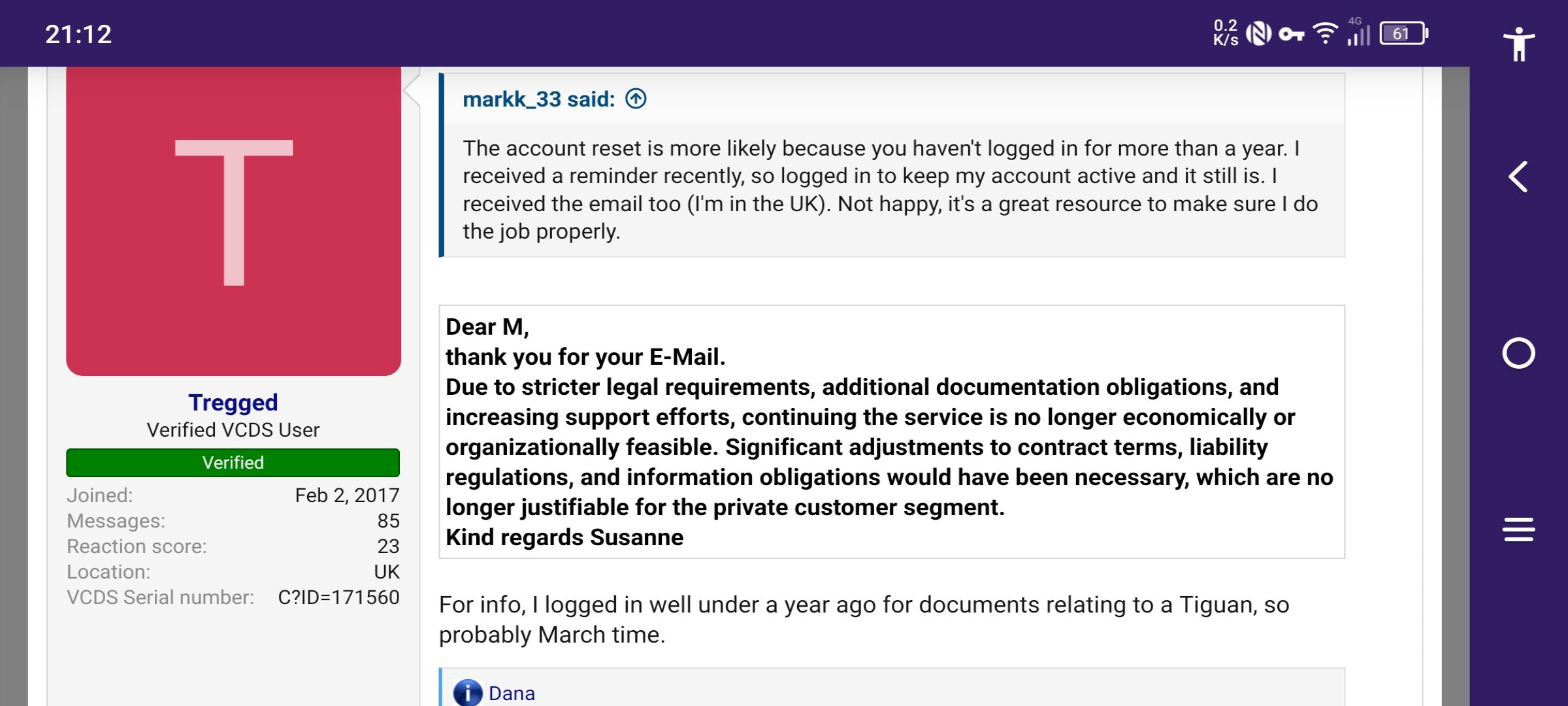
Task: Tap the accessibility figure icon
Action: 1518,44
